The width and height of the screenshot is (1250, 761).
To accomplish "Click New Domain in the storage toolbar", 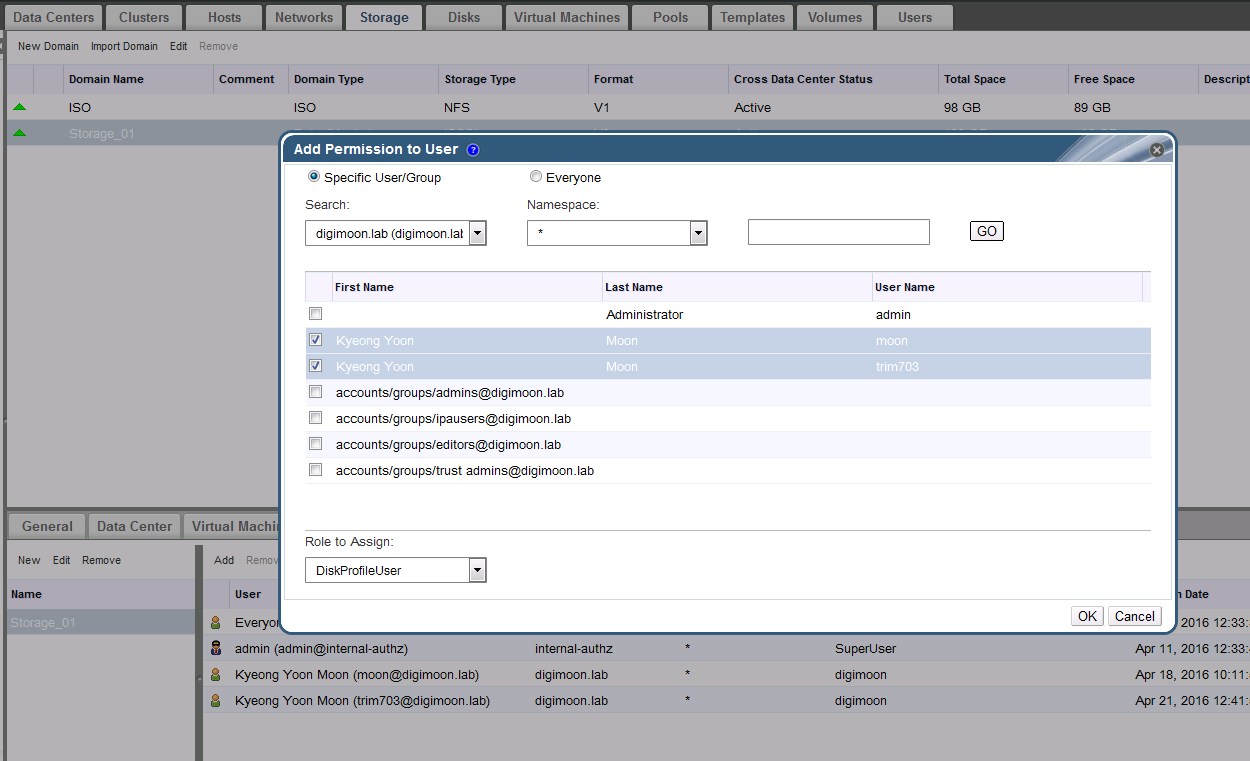I will pos(48,46).
